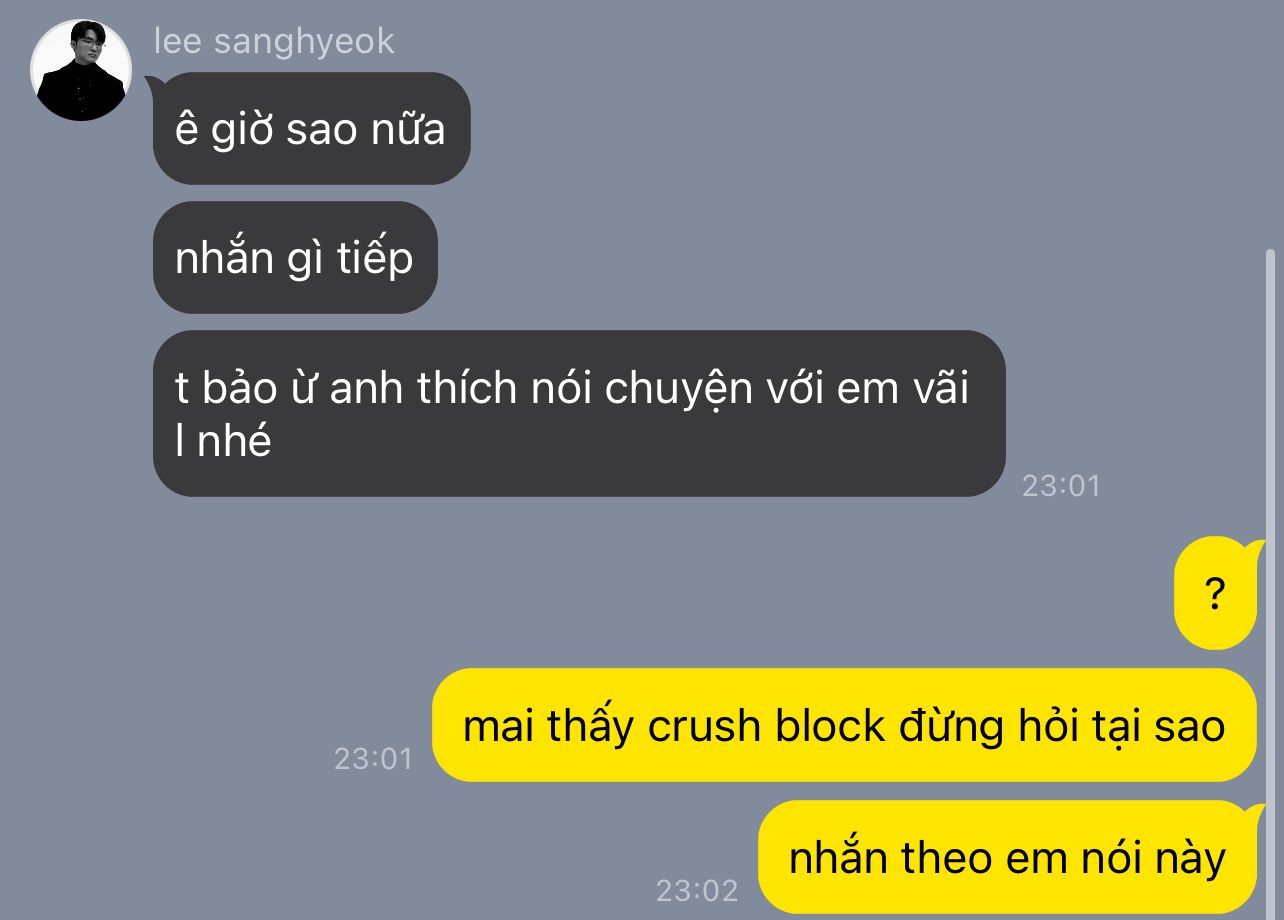
Task: Click the long gray message starting 't bảo ừ'
Action: [579, 413]
